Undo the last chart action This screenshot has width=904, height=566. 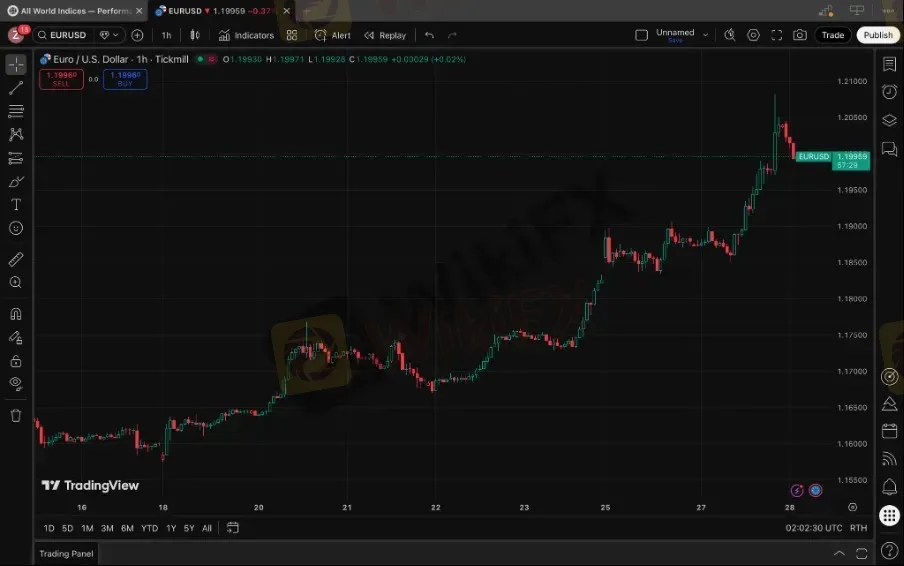click(x=430, y=35)
